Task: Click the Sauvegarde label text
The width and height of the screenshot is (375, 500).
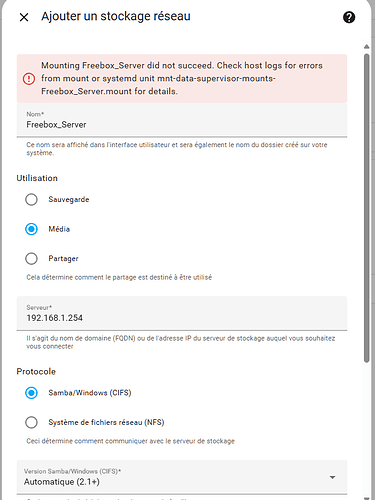Action: click(x=69, y=199)
